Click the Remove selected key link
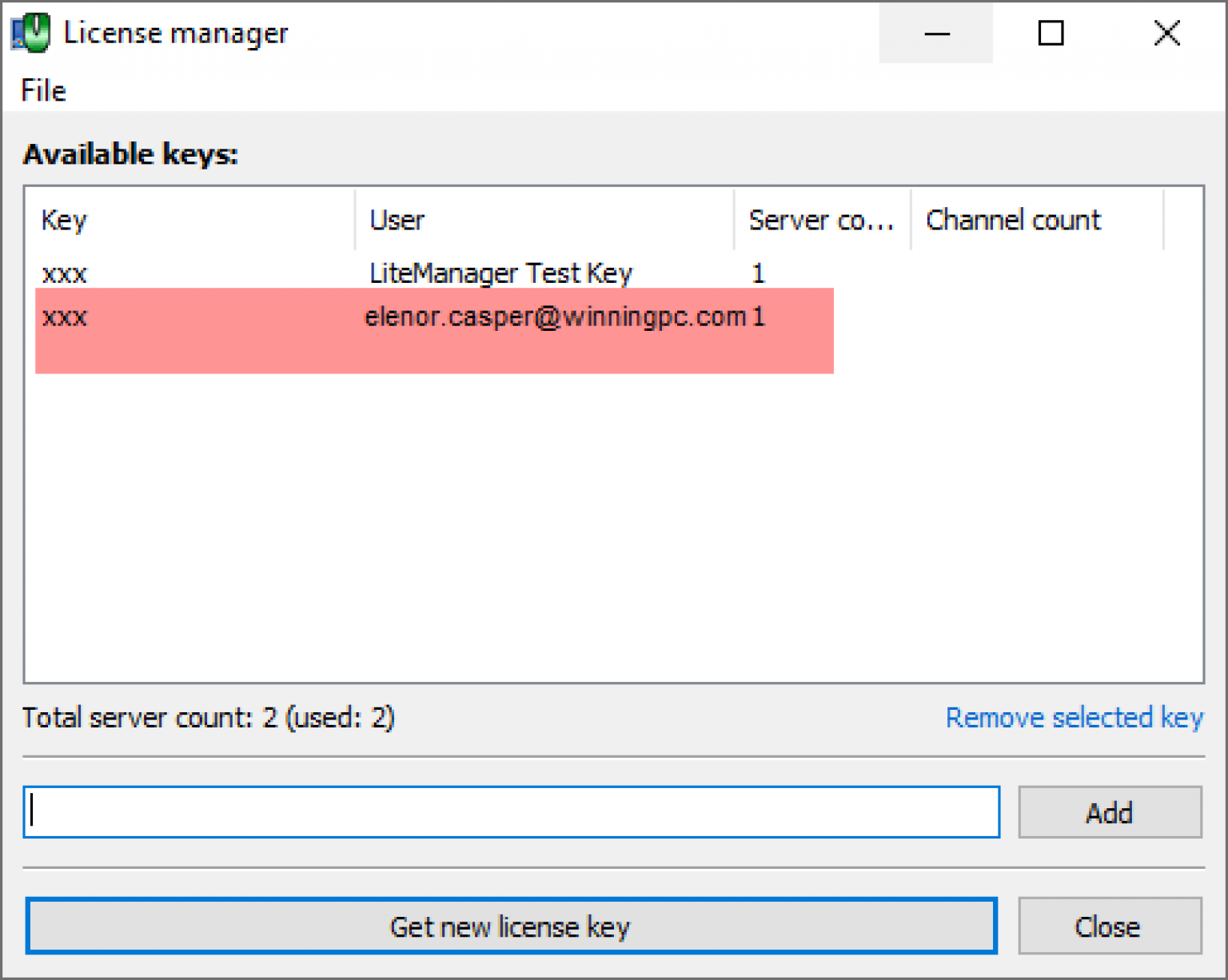1228x980 pixels. [x=1074, y=718]
